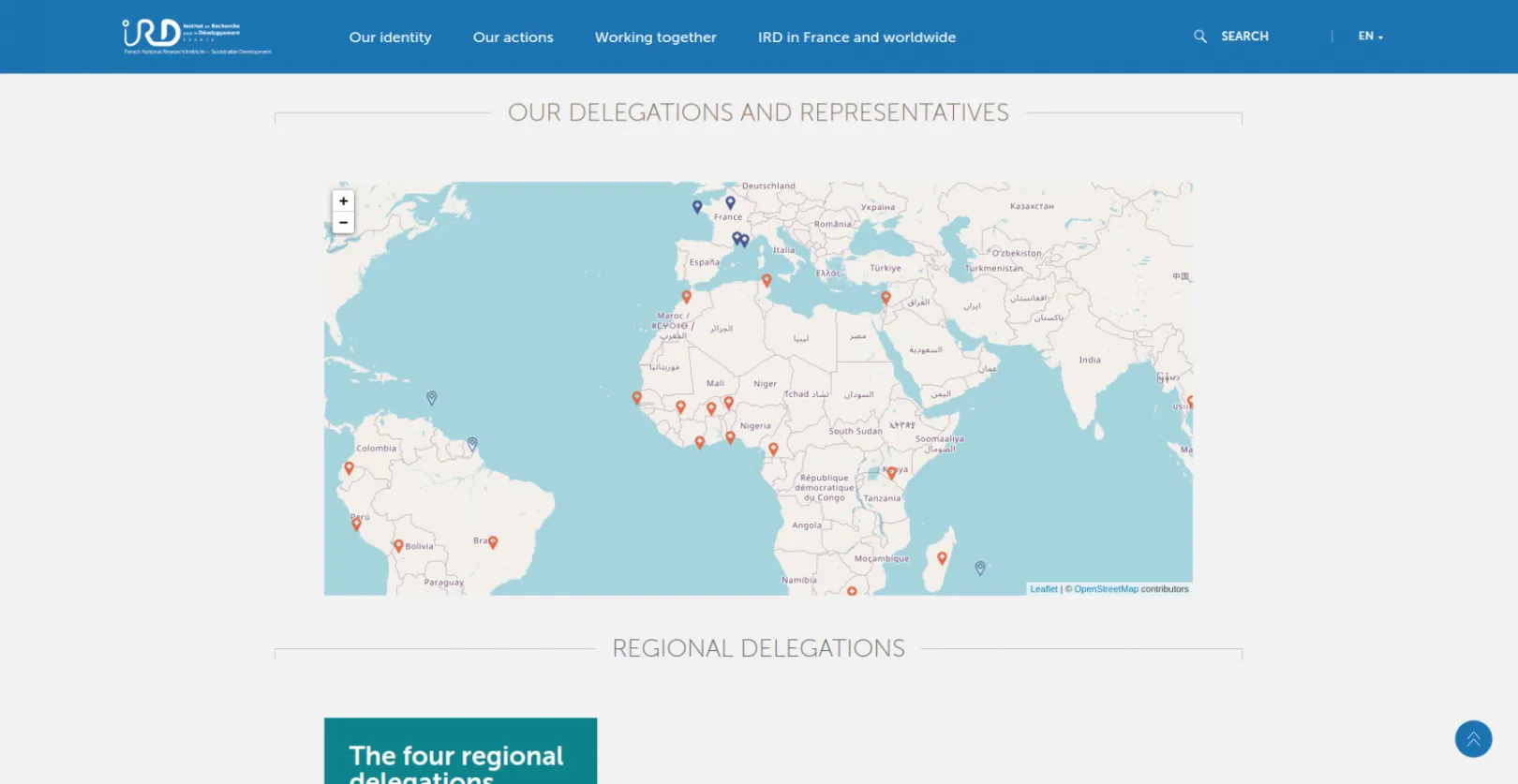Select the orange marker on Madagascar

pyautogui.click(x=942, y=557)
